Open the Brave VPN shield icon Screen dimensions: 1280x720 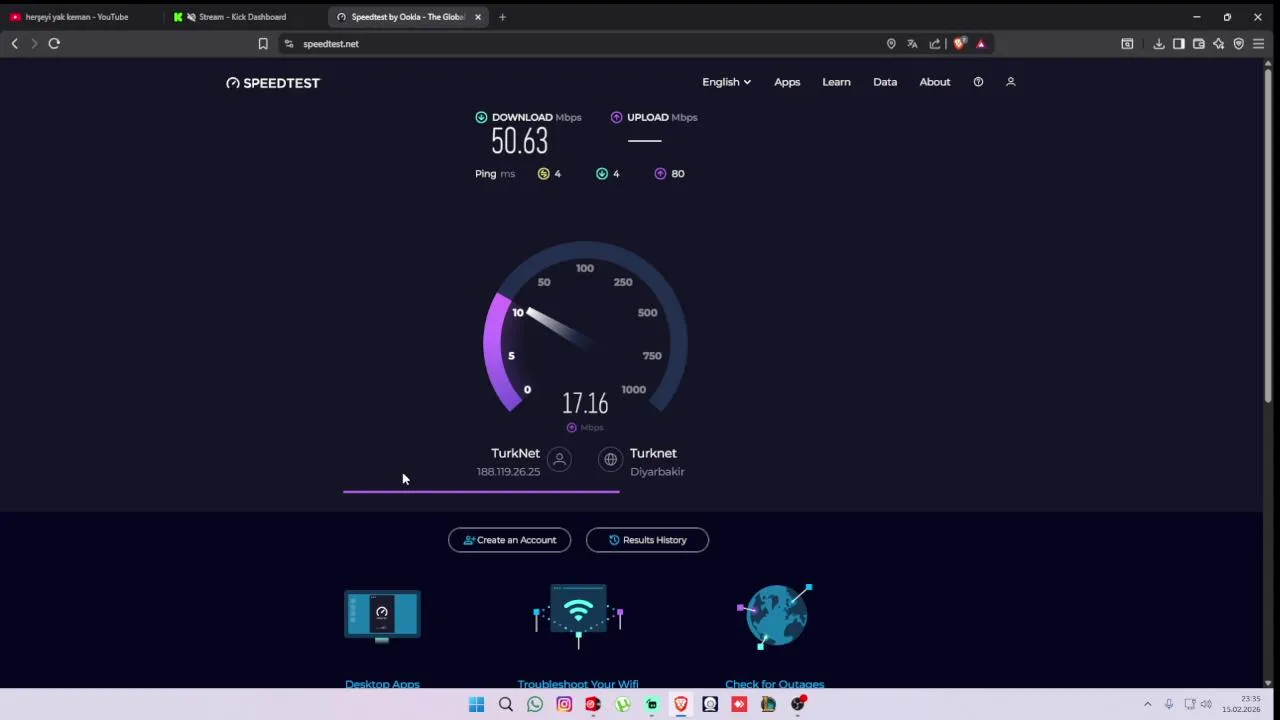1238,44
